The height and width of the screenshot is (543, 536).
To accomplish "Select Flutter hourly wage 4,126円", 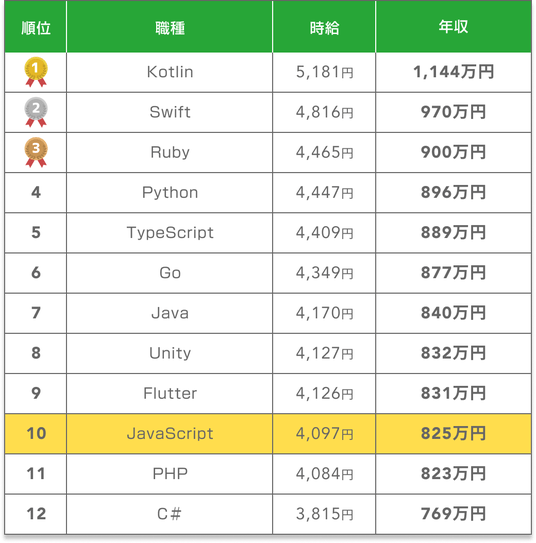I will click(x=324, y=393).
